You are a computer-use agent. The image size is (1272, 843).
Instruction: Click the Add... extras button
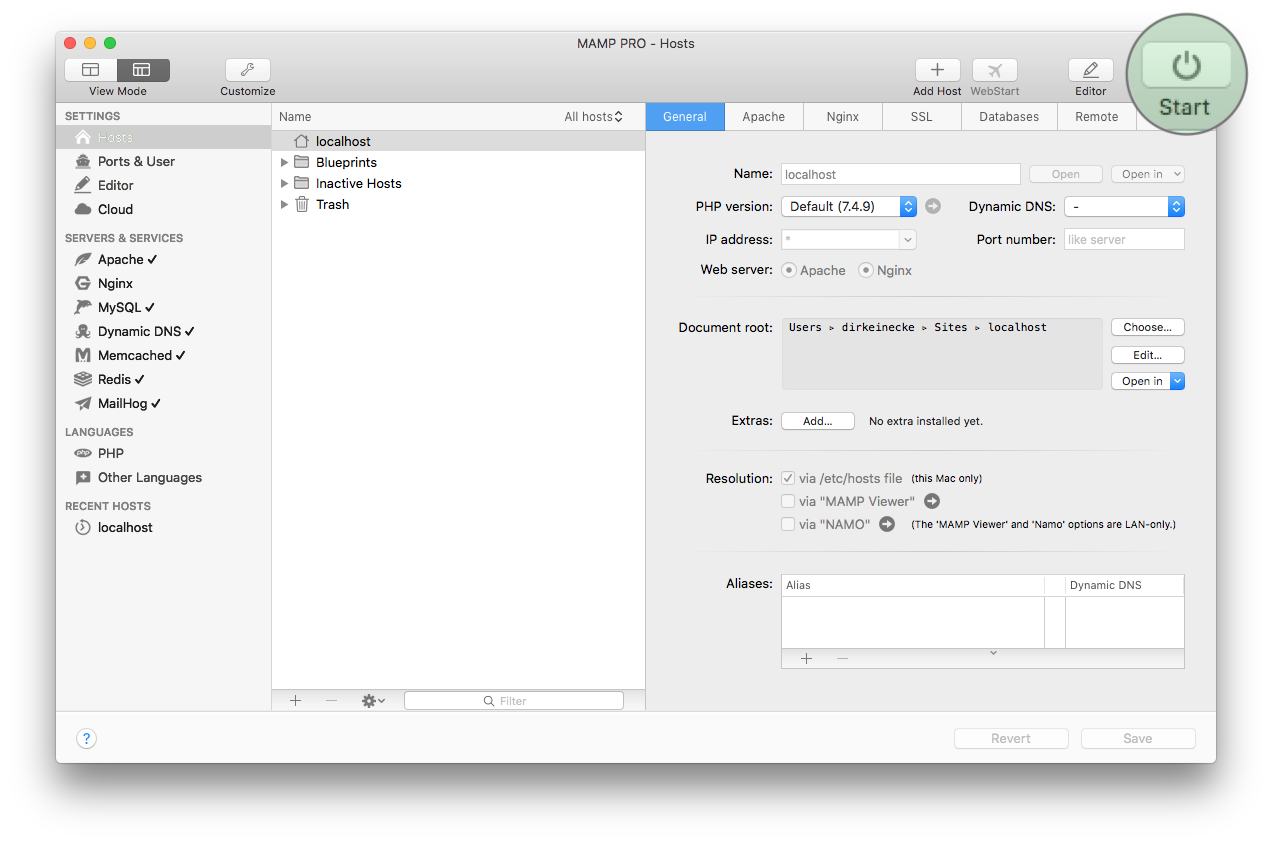point(817,421)
